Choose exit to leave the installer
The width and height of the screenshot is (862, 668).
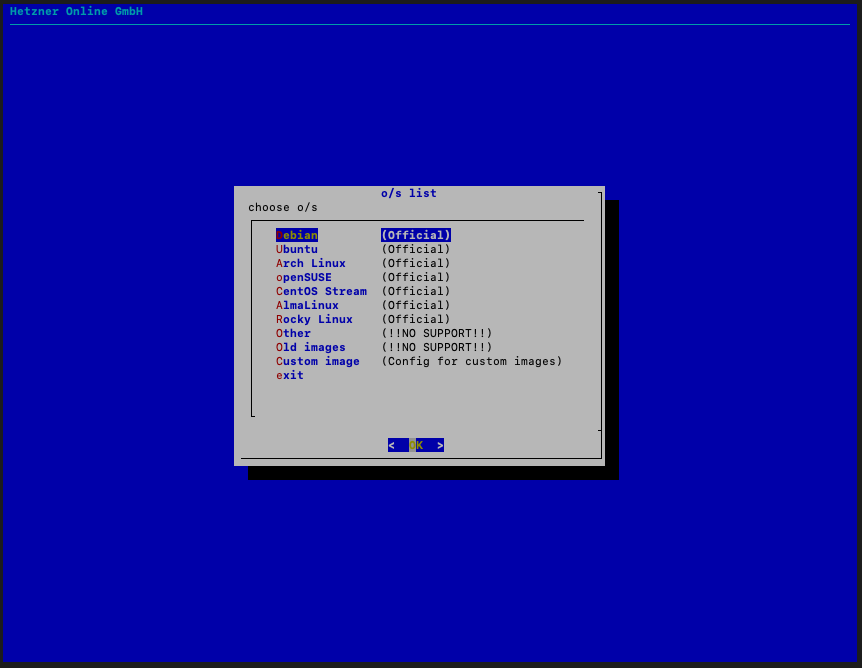tap(289, 375)
